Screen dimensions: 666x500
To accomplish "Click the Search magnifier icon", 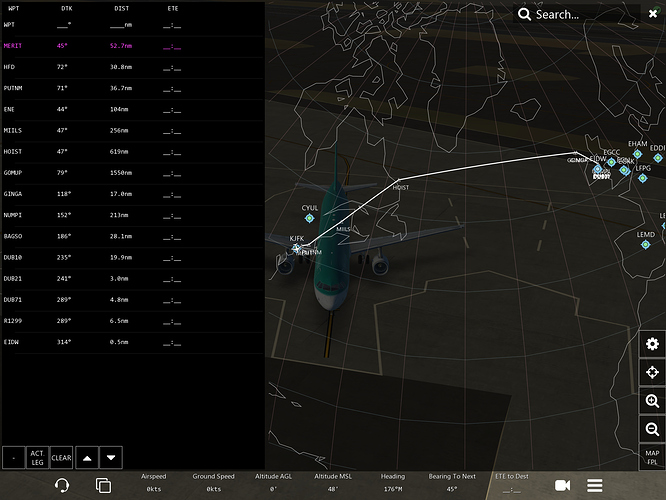I will 524,14.
